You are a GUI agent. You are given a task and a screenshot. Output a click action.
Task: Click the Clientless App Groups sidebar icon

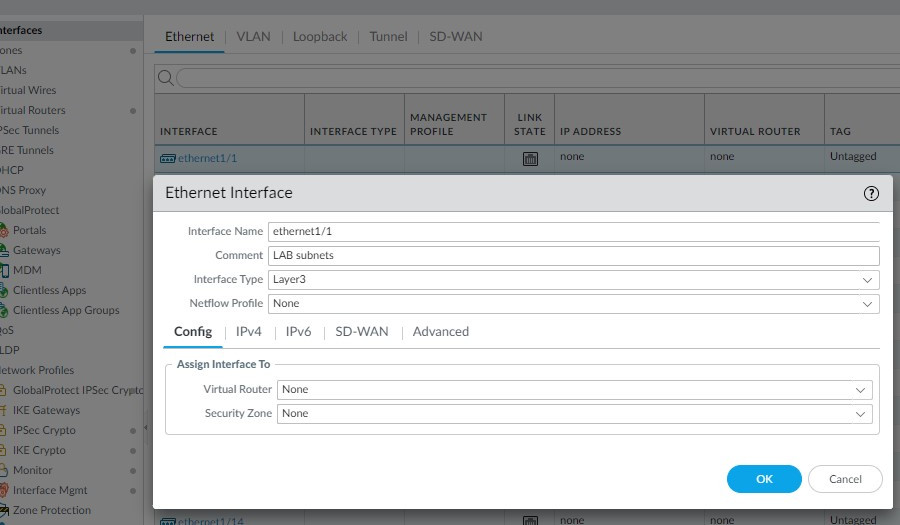click(3, 310)
